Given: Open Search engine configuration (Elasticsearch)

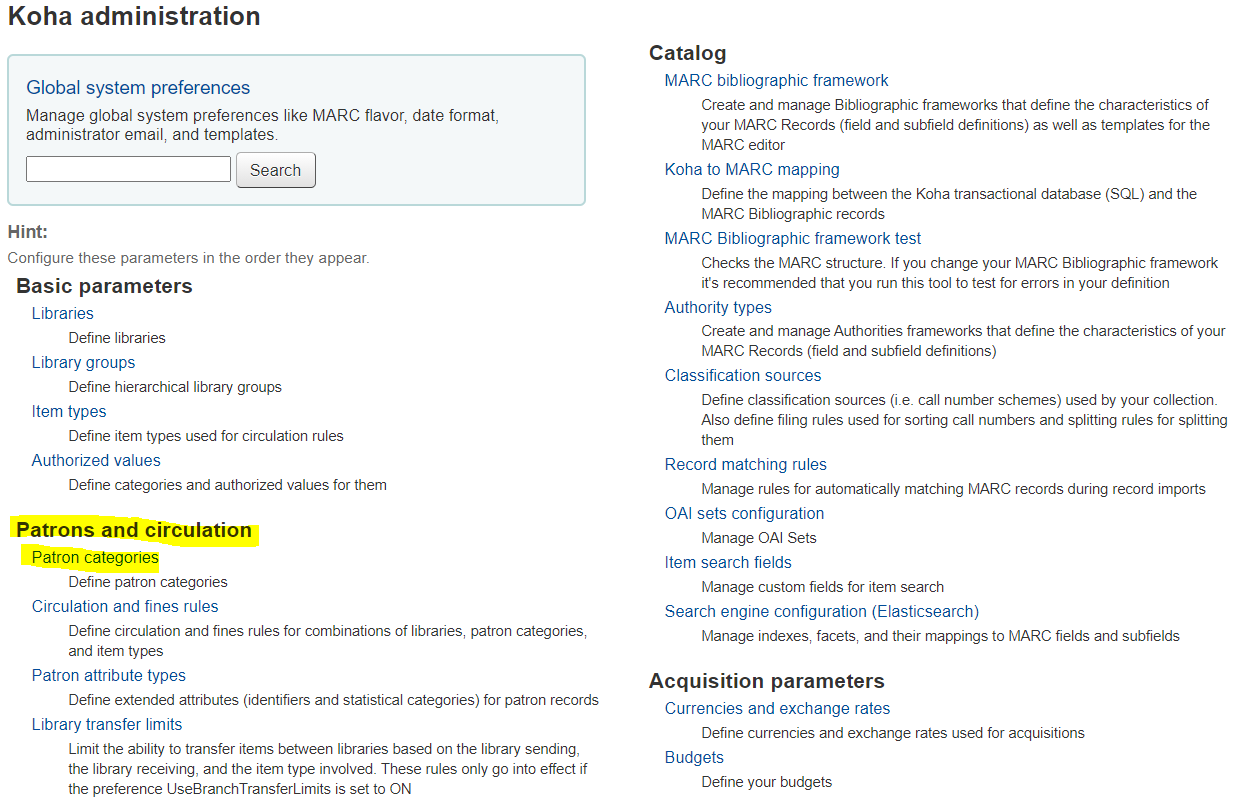Looking at the screenshot, I should (x=822, y=611).
